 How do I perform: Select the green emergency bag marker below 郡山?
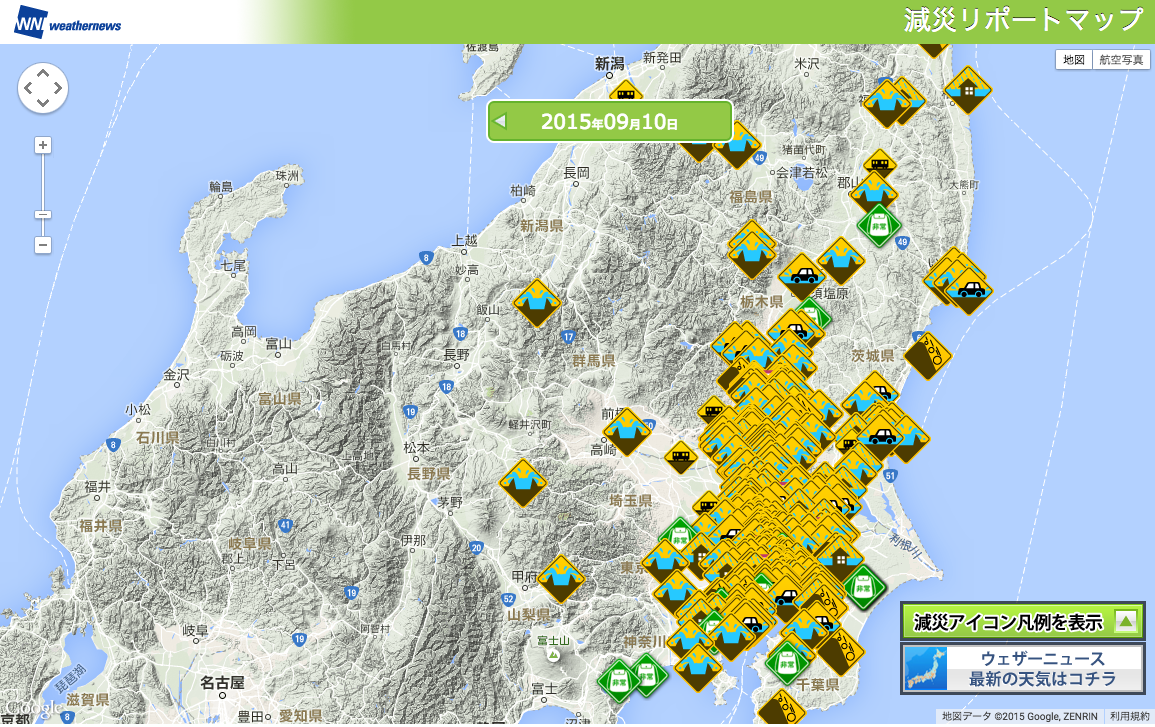click(878, 224)
